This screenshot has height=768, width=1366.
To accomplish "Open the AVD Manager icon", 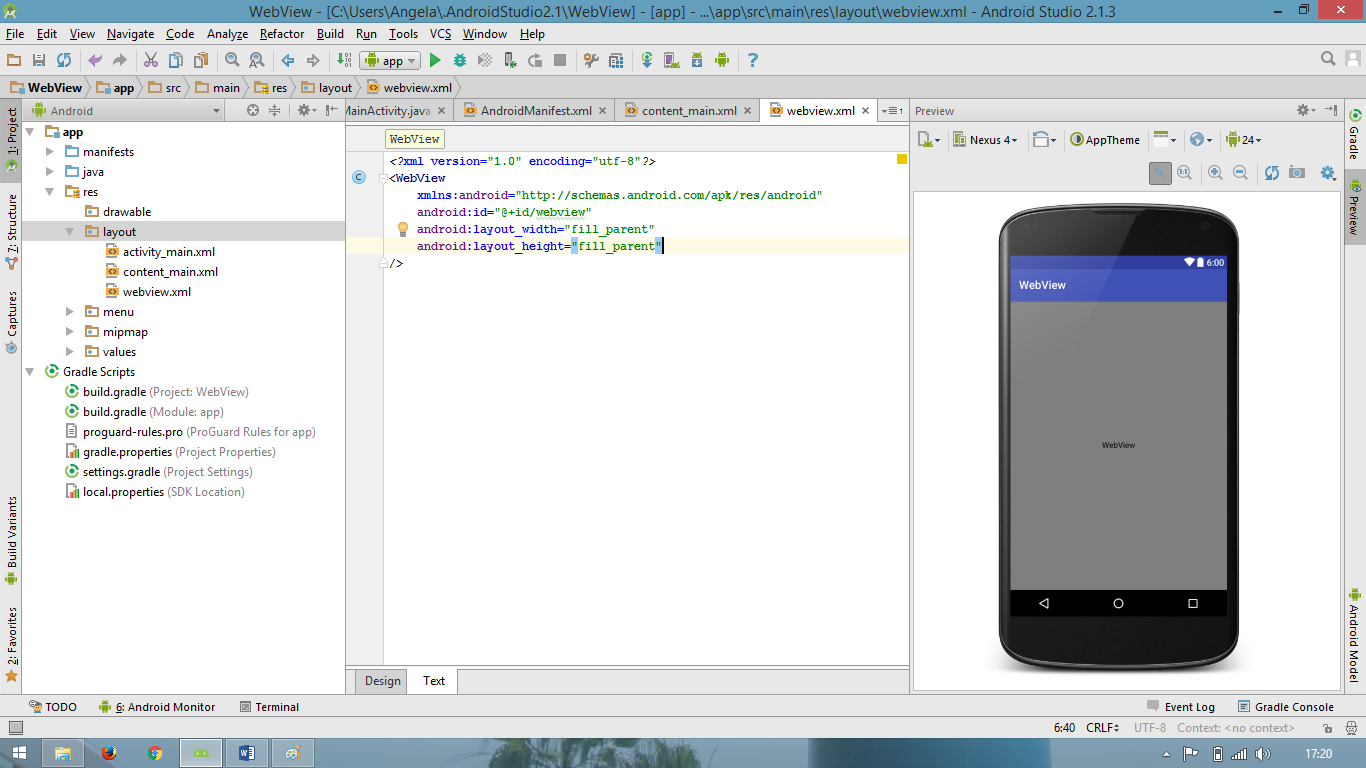I will point(671,61).
